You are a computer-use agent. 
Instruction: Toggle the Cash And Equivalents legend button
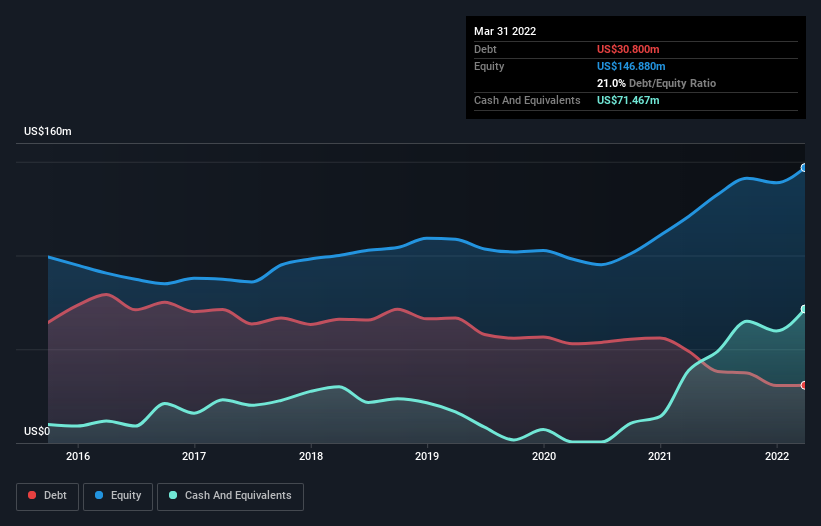click(x=230, y=496)
